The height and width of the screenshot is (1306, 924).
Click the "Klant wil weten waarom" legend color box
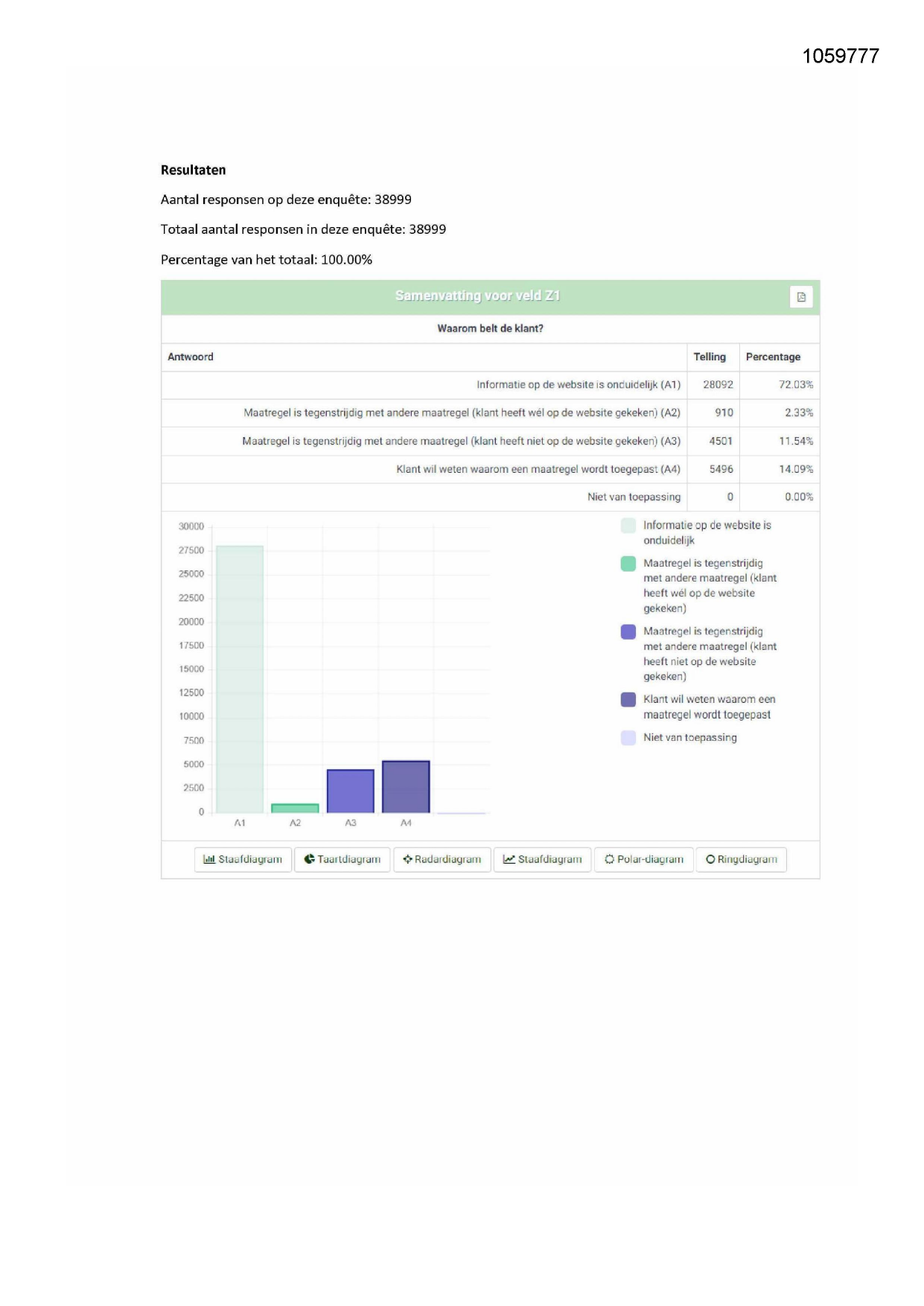(x=628, y=700)
